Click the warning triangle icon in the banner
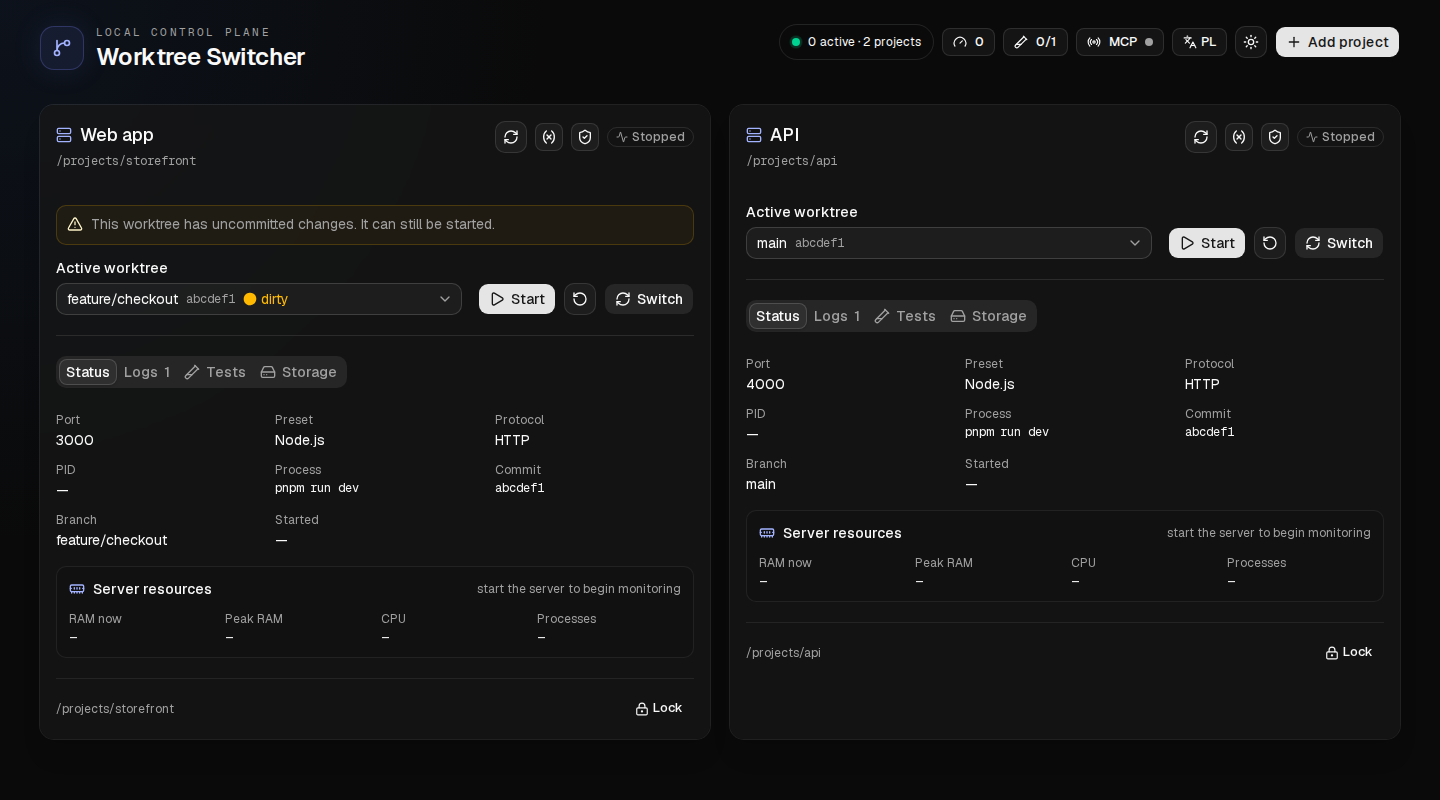The image size is (1440, 800). (x=75, y=225)
